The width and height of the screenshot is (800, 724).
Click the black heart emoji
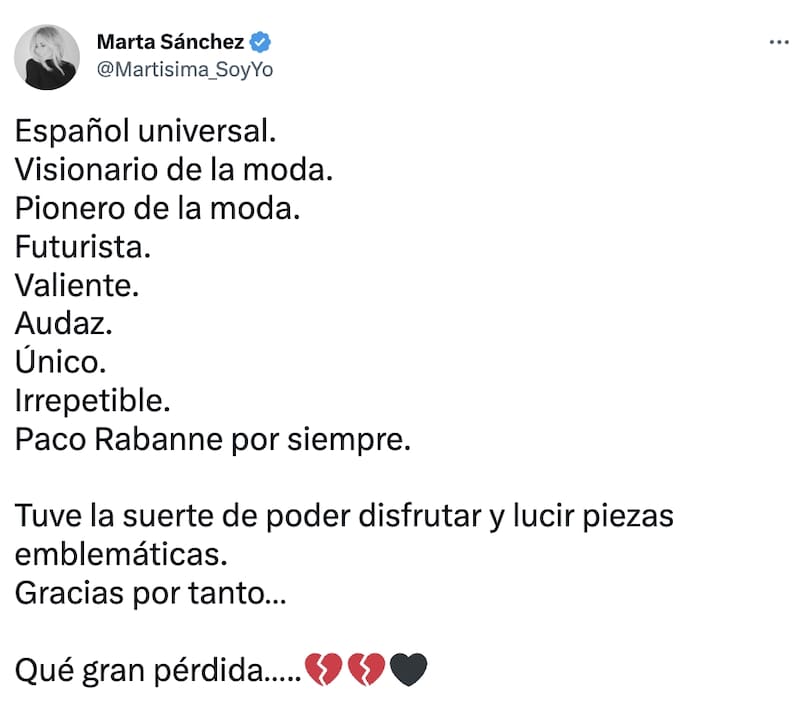(407, 670)
